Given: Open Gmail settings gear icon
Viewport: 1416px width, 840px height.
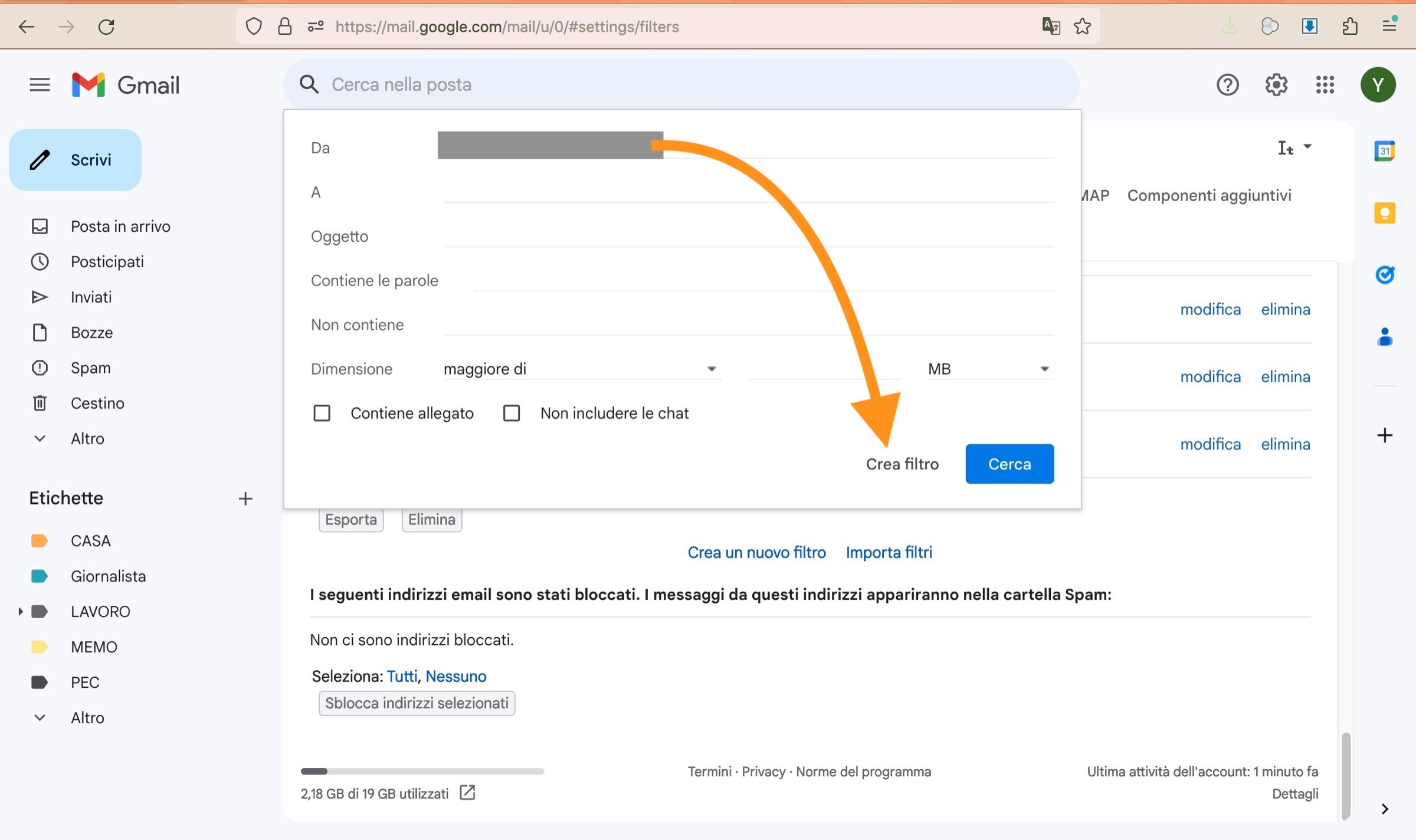Looking at the screenshot, I should 1276,85.
